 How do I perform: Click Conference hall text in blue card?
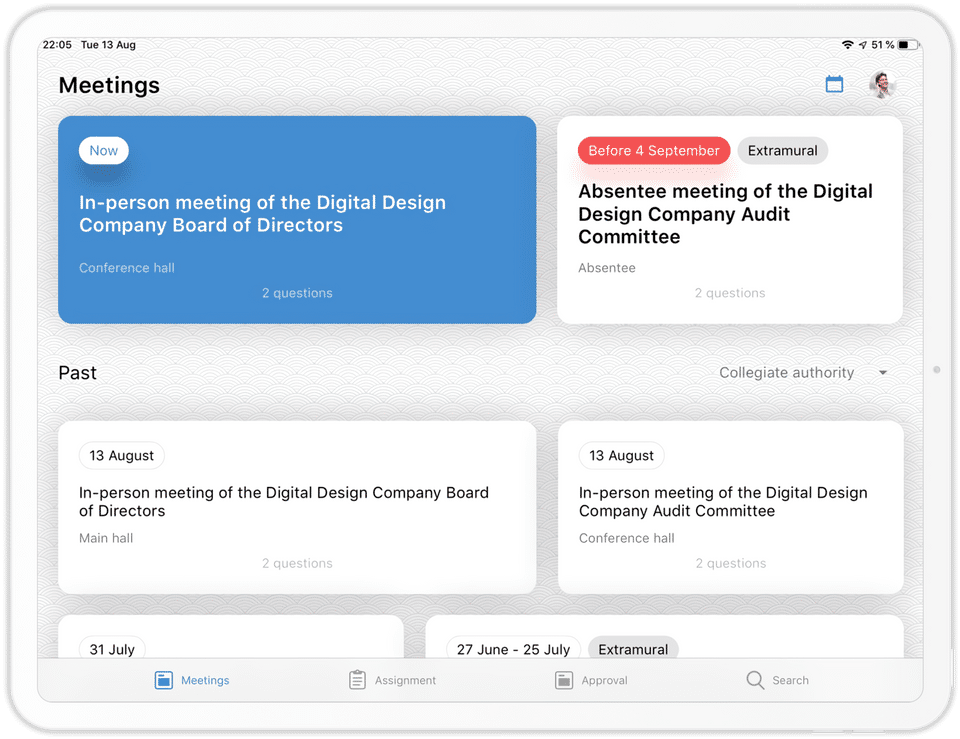tap(127, 268)
